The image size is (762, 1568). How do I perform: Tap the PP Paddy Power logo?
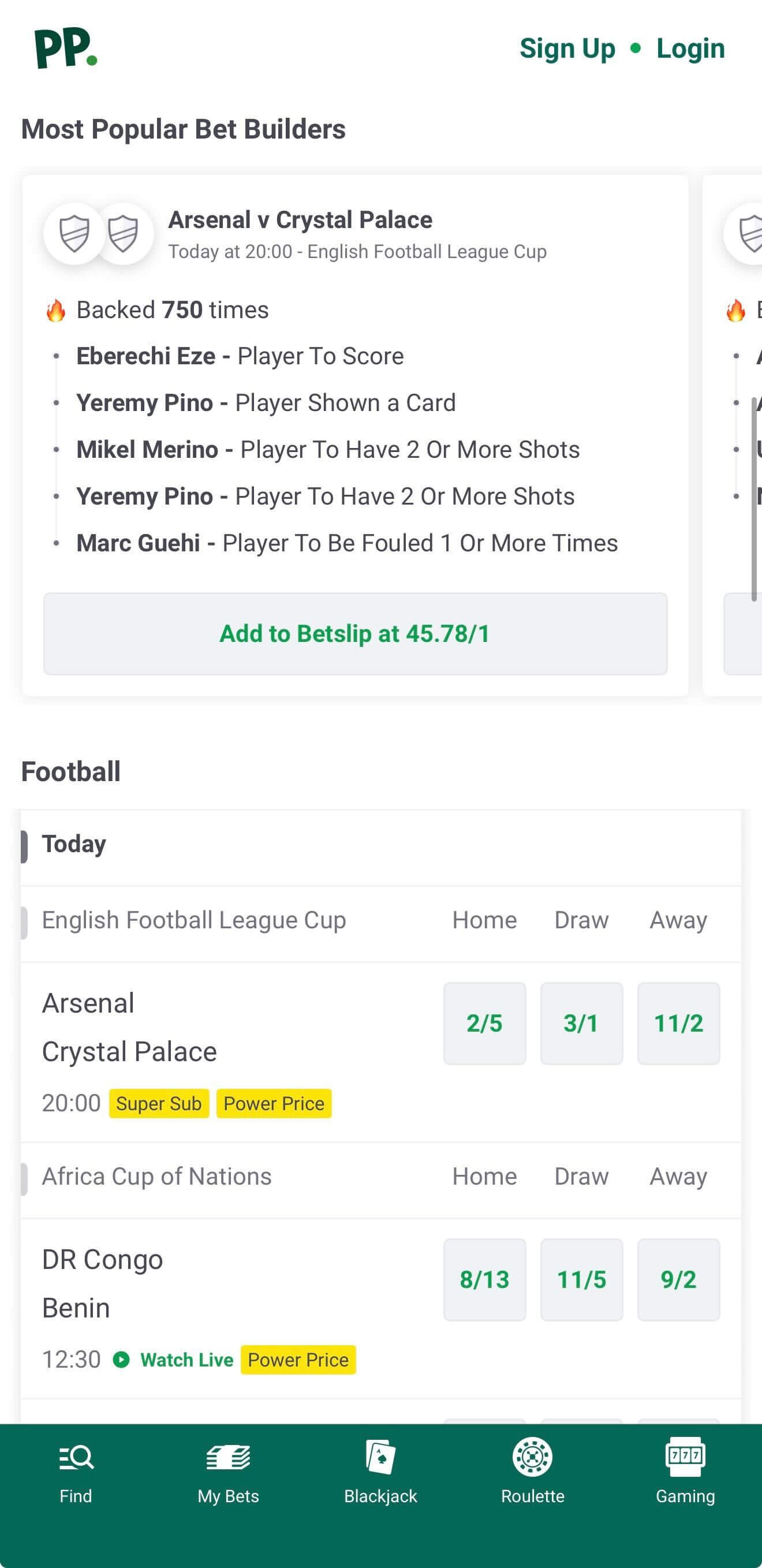(66, 48)
